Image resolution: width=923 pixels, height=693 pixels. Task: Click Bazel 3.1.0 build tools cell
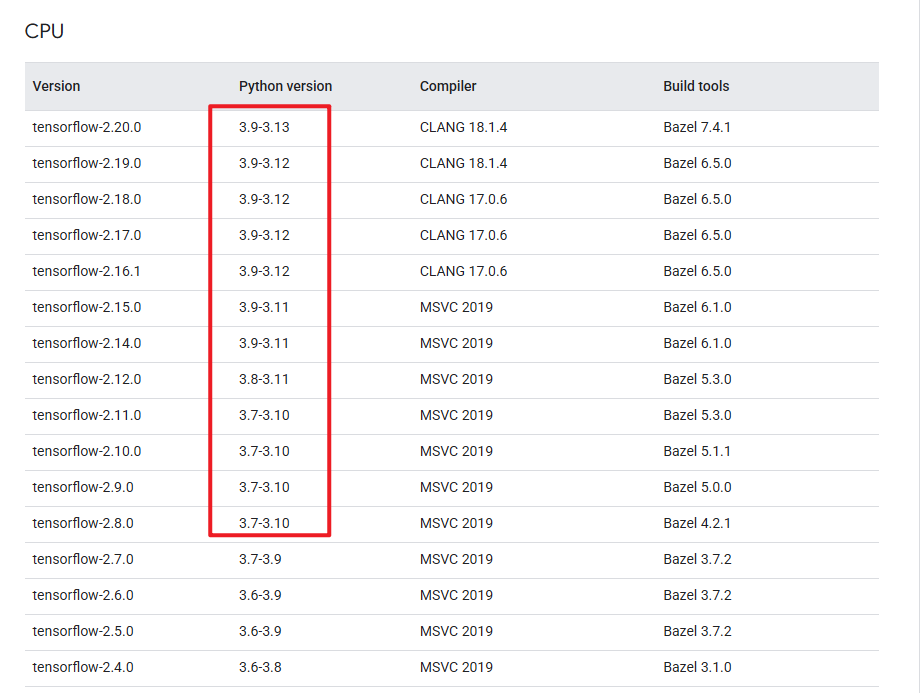pyautogui.click(x=698, y=667)
